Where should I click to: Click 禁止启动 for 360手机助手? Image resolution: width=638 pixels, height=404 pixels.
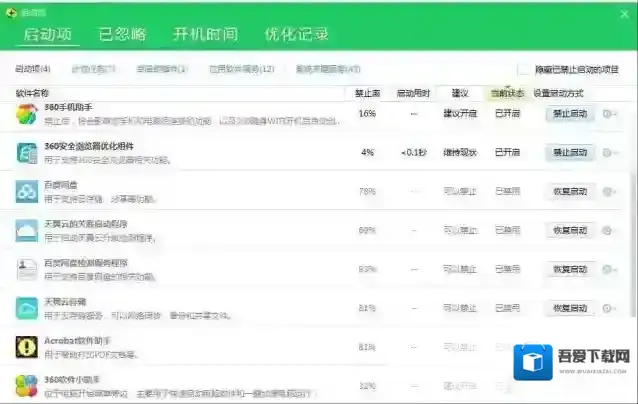570,114
